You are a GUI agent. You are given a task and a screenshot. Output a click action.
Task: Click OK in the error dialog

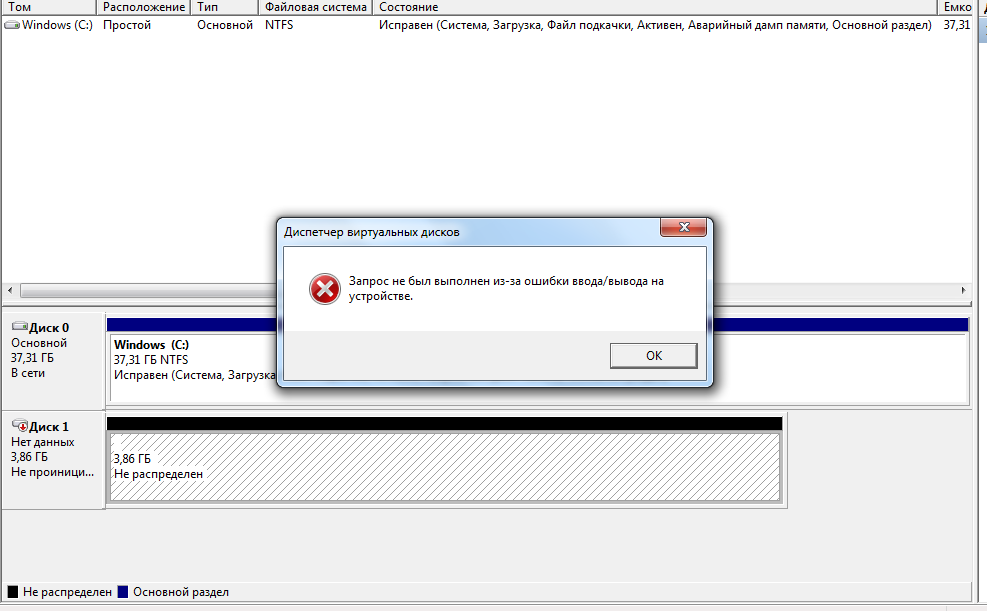tap(653, 356)
